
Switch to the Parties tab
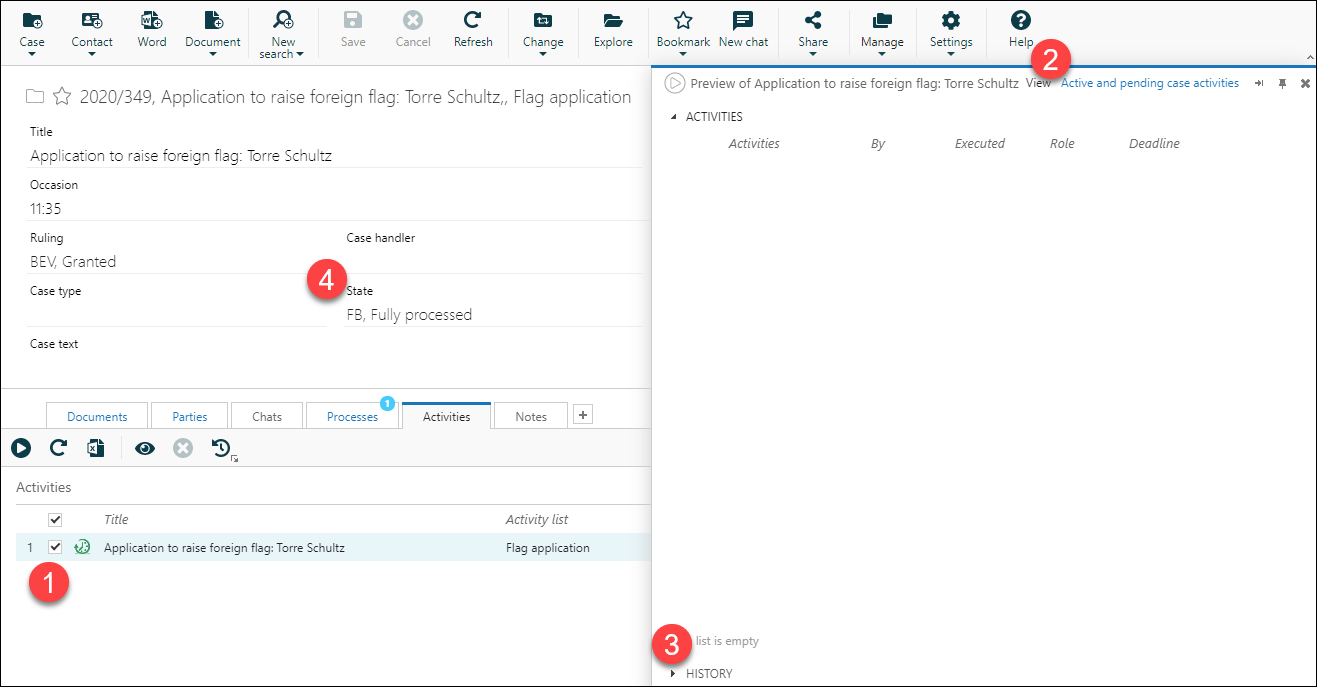pos(189,415)
